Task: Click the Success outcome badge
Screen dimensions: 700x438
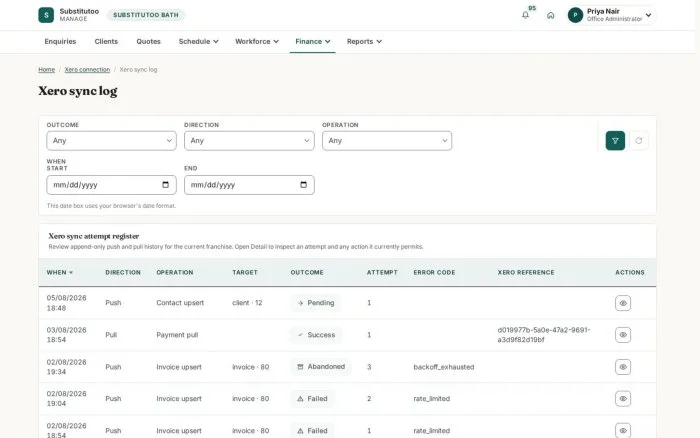Action: (x=316, y=335)
